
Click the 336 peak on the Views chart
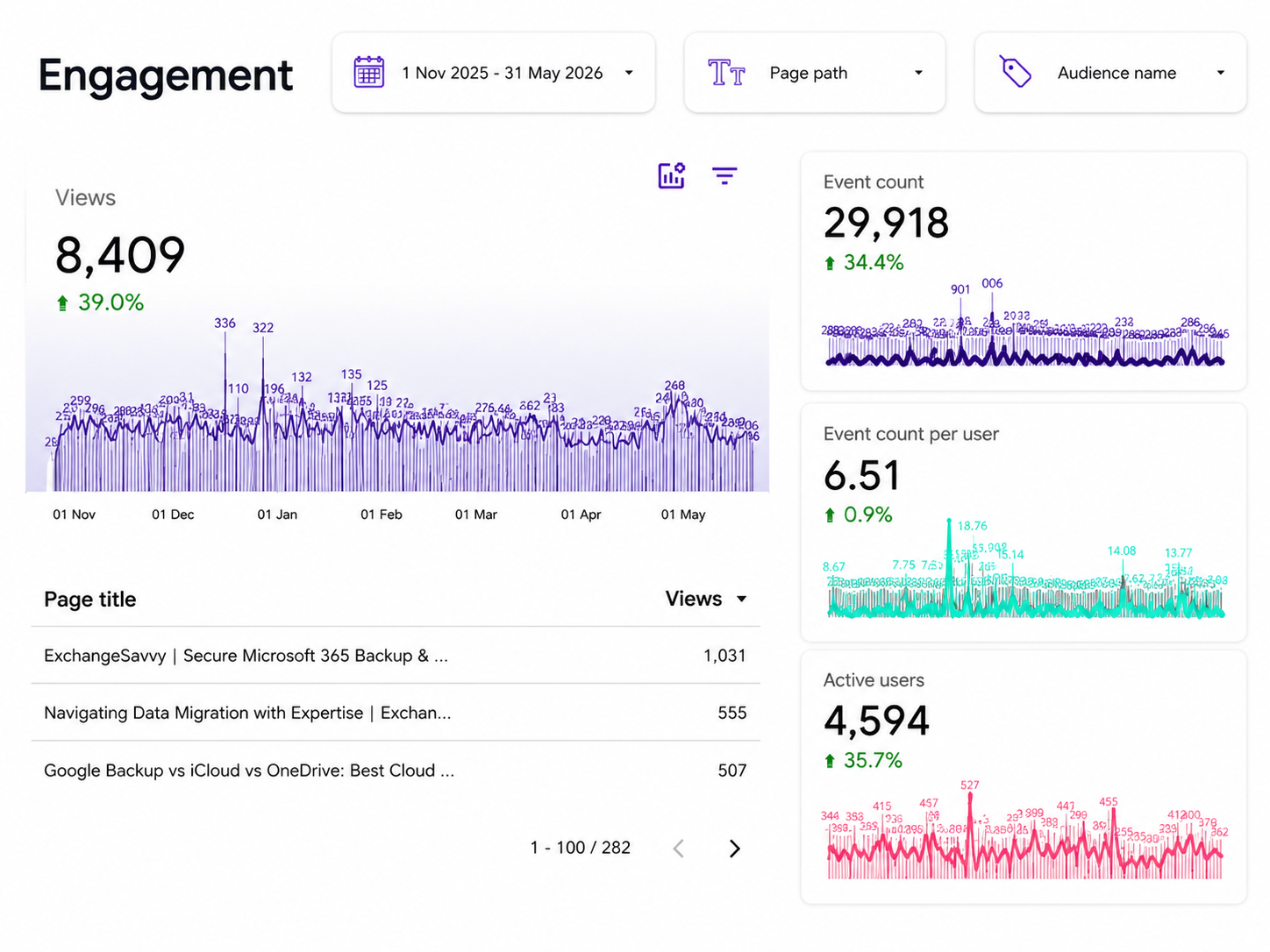[x=225, y=323]
